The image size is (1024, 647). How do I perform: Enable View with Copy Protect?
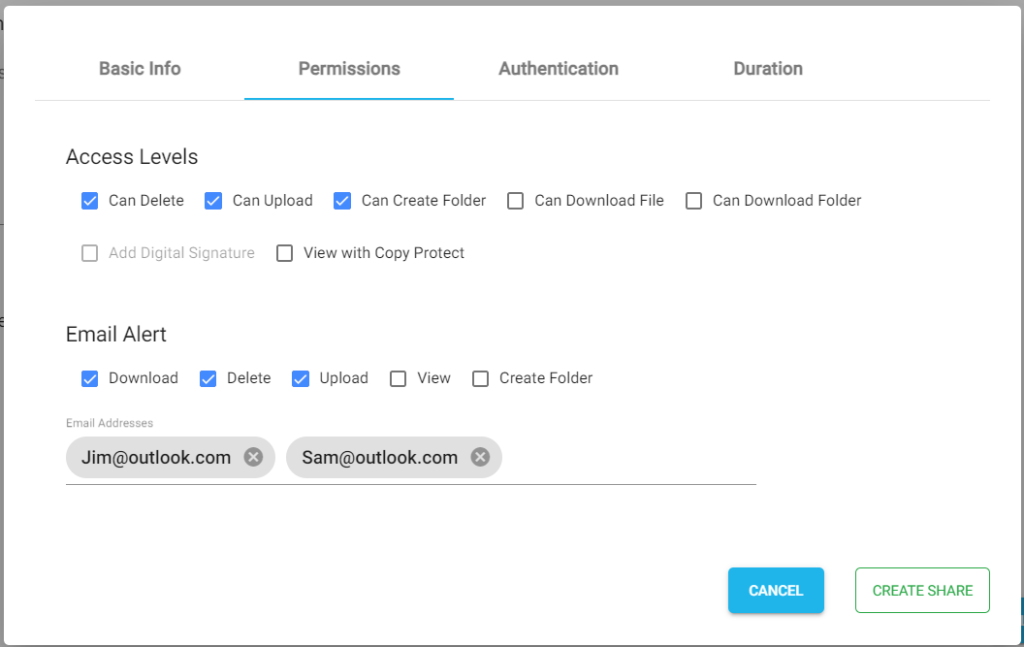(284, 253)
